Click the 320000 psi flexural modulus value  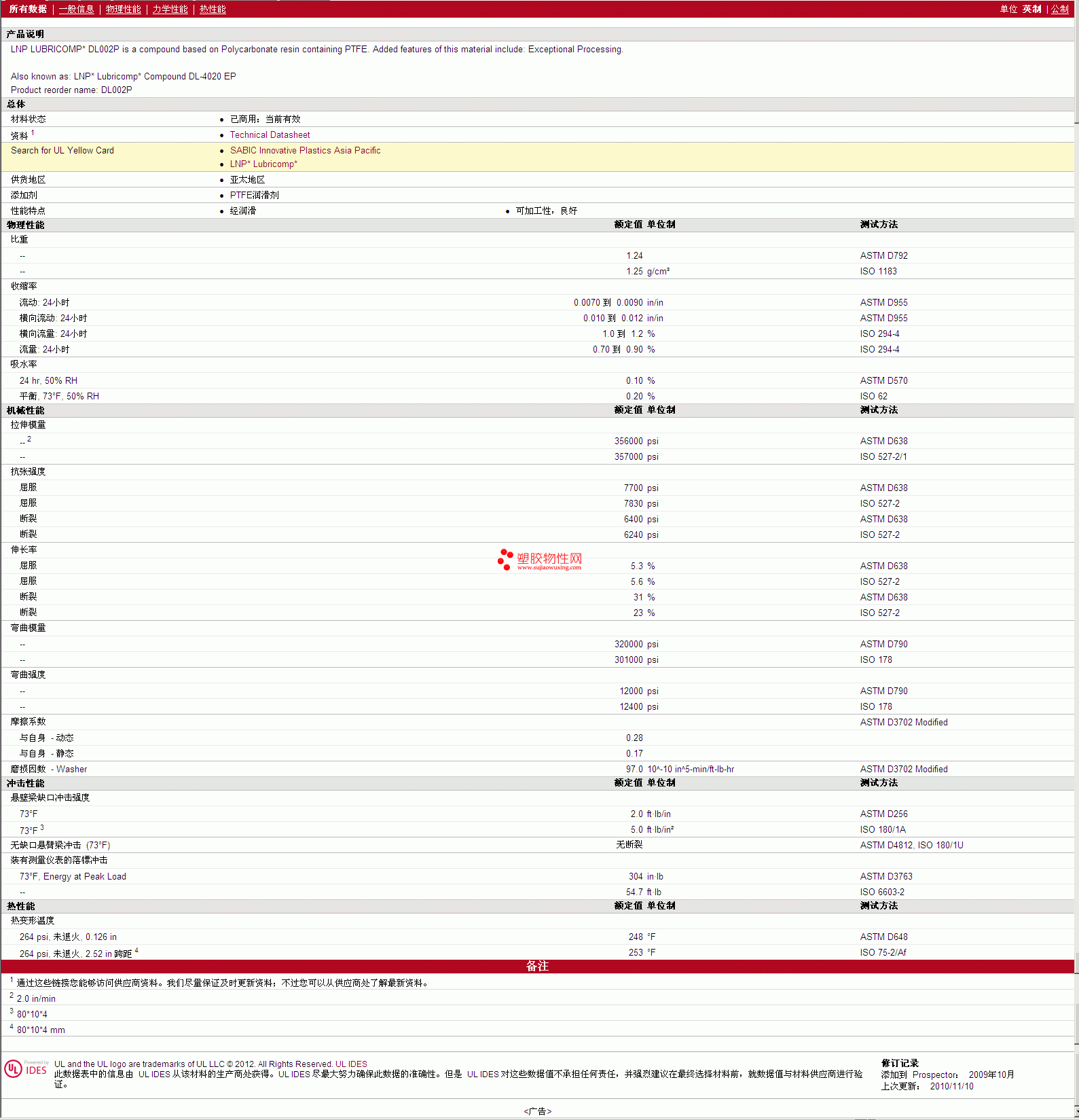point(636,645)
